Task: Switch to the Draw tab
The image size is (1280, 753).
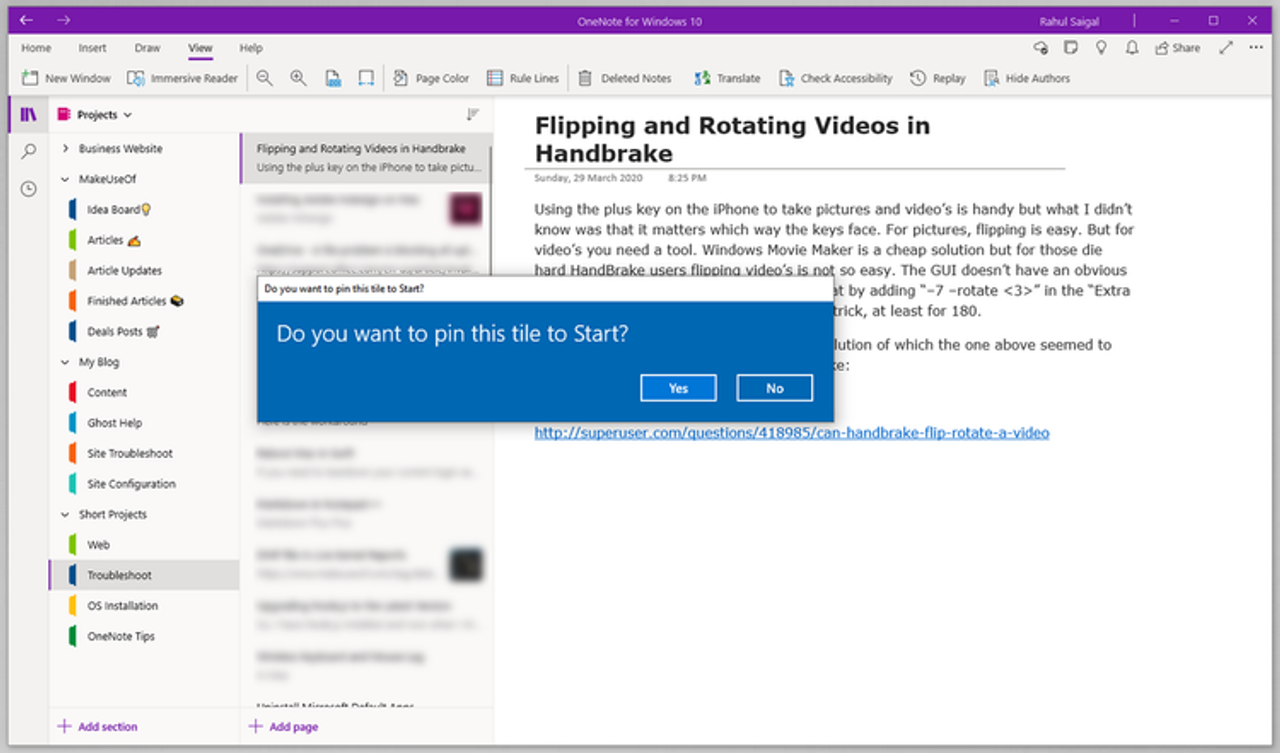Action: click(x=147, y=48)
